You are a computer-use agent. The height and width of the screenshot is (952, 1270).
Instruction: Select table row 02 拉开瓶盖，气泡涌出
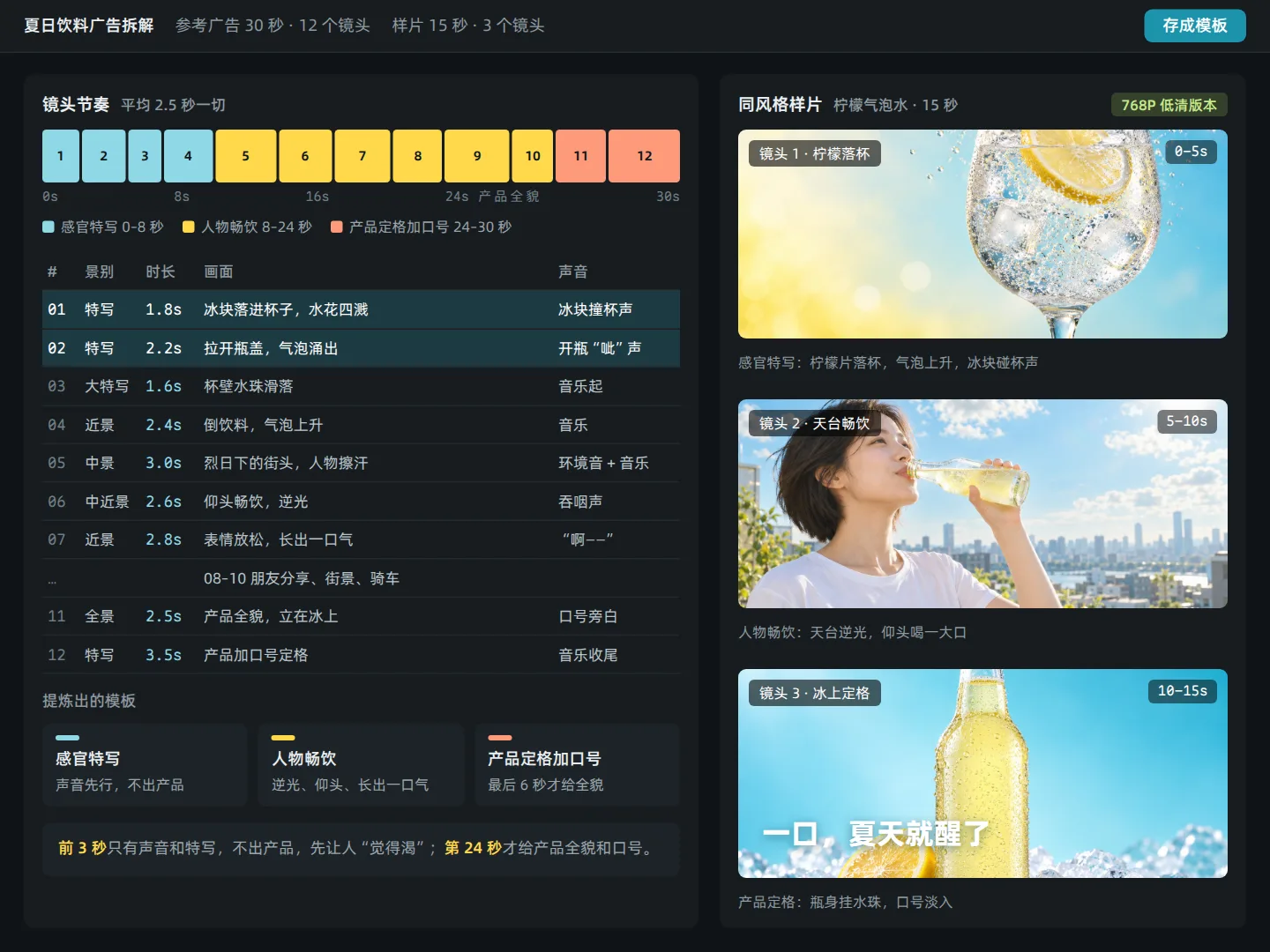pos(361,348)
